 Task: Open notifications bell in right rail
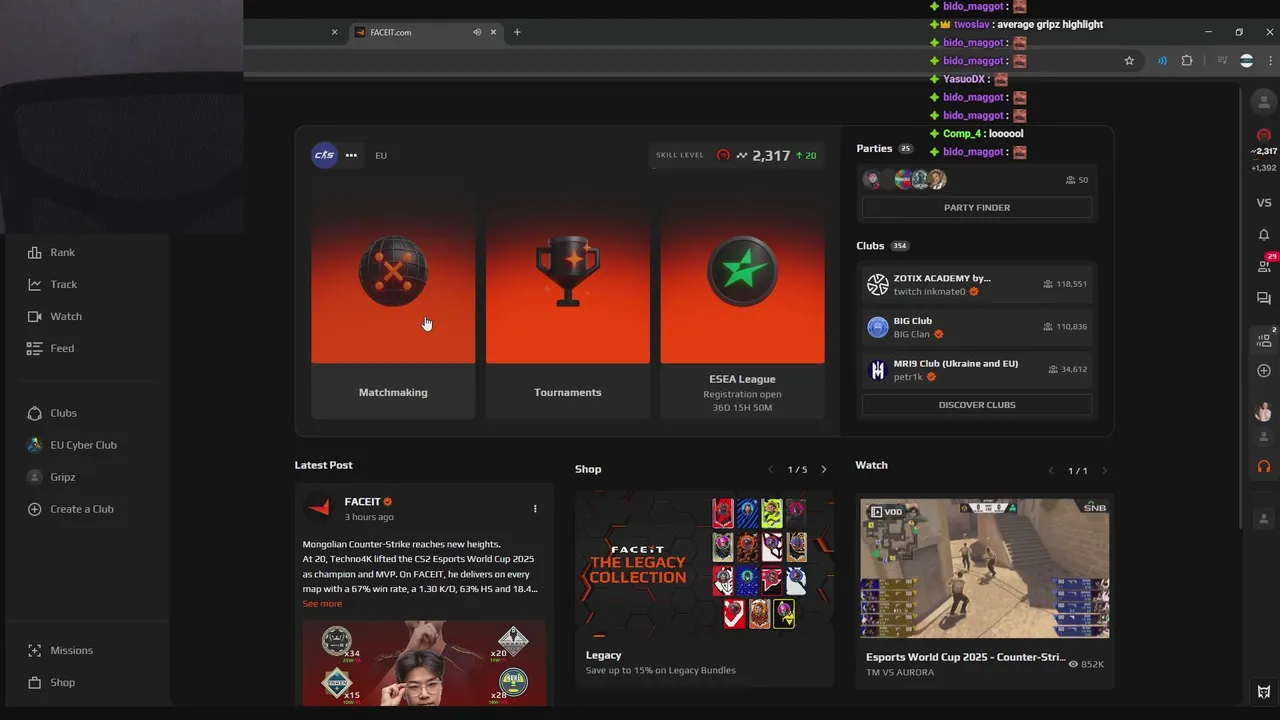tap(1264, 234)
